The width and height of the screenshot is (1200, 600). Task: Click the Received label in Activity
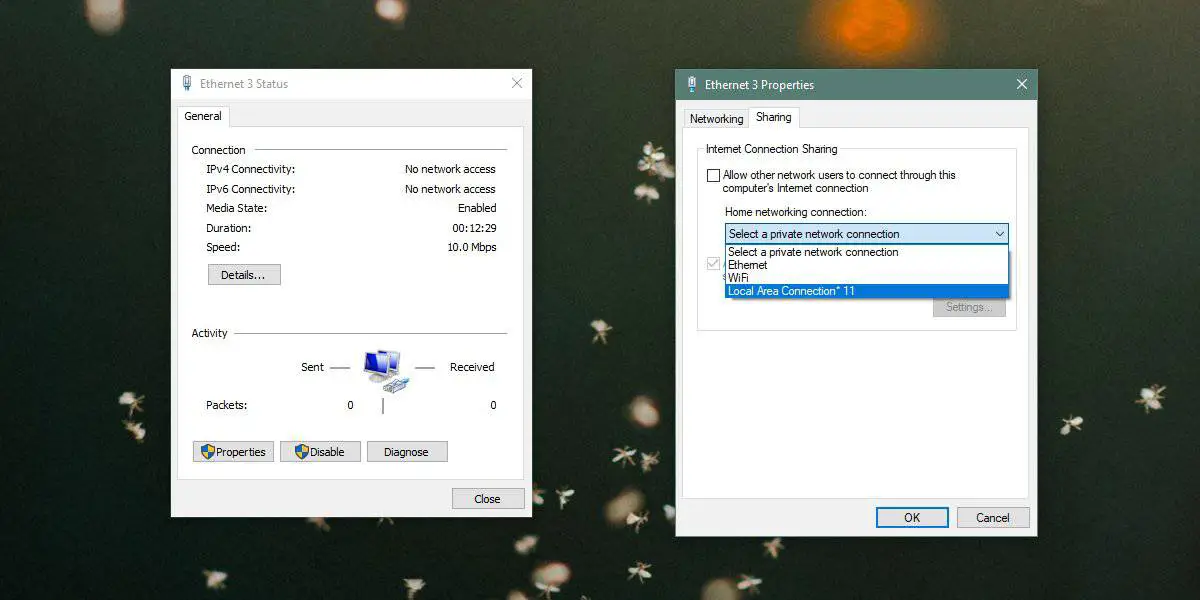coord(472,367)
